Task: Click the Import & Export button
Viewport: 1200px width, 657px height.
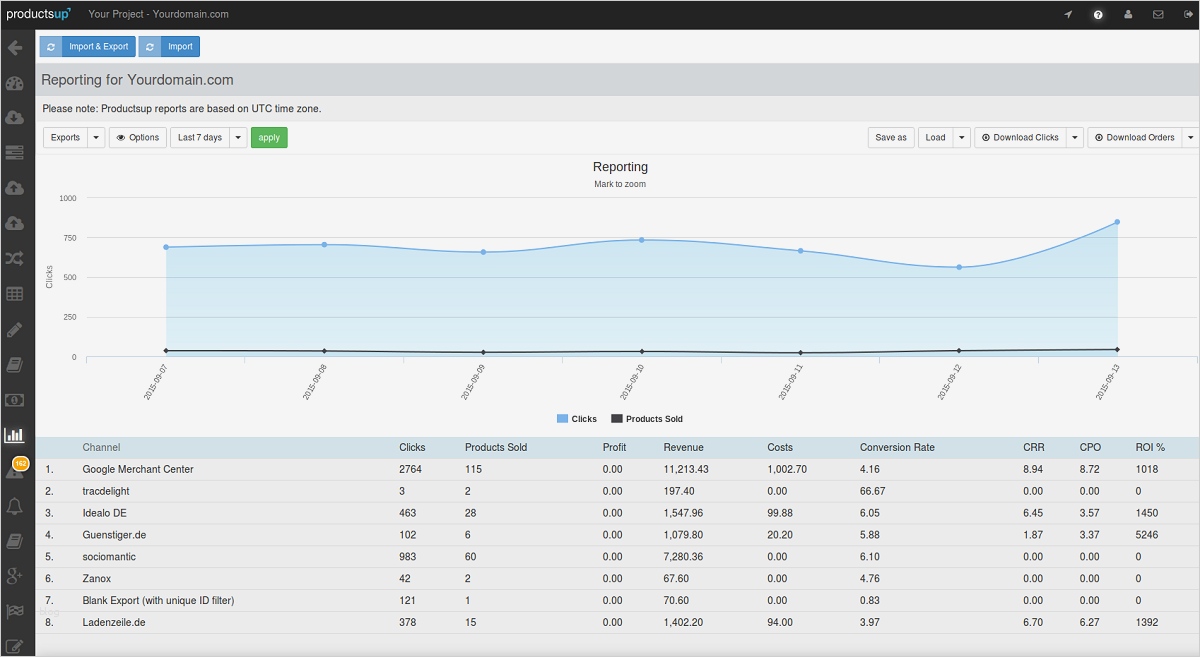Action: click(85, 46)
